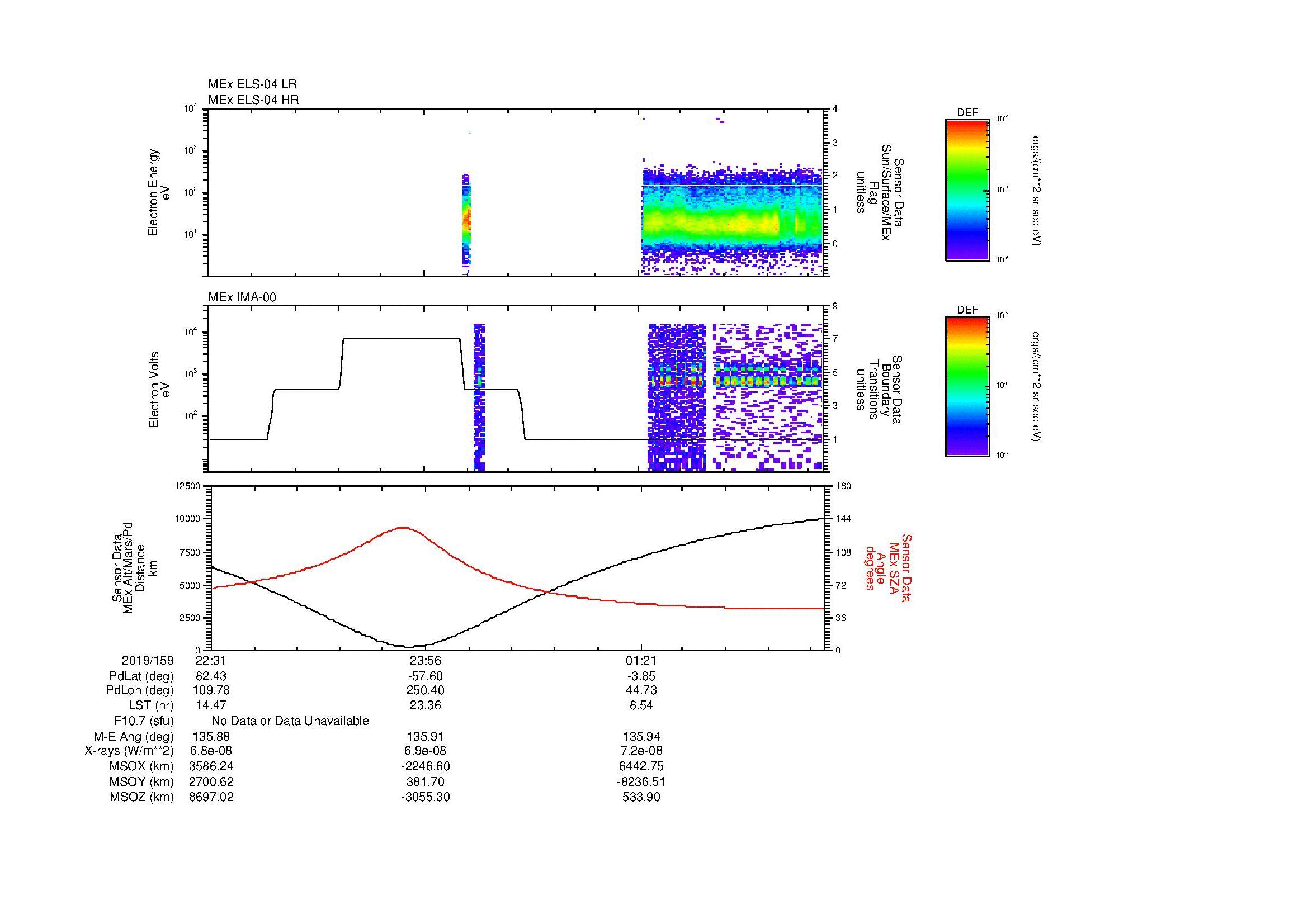Screen dimensions: 1308x924
Task: Click the M-E angle value '135.94'
Action: click(x=641, y=736)
